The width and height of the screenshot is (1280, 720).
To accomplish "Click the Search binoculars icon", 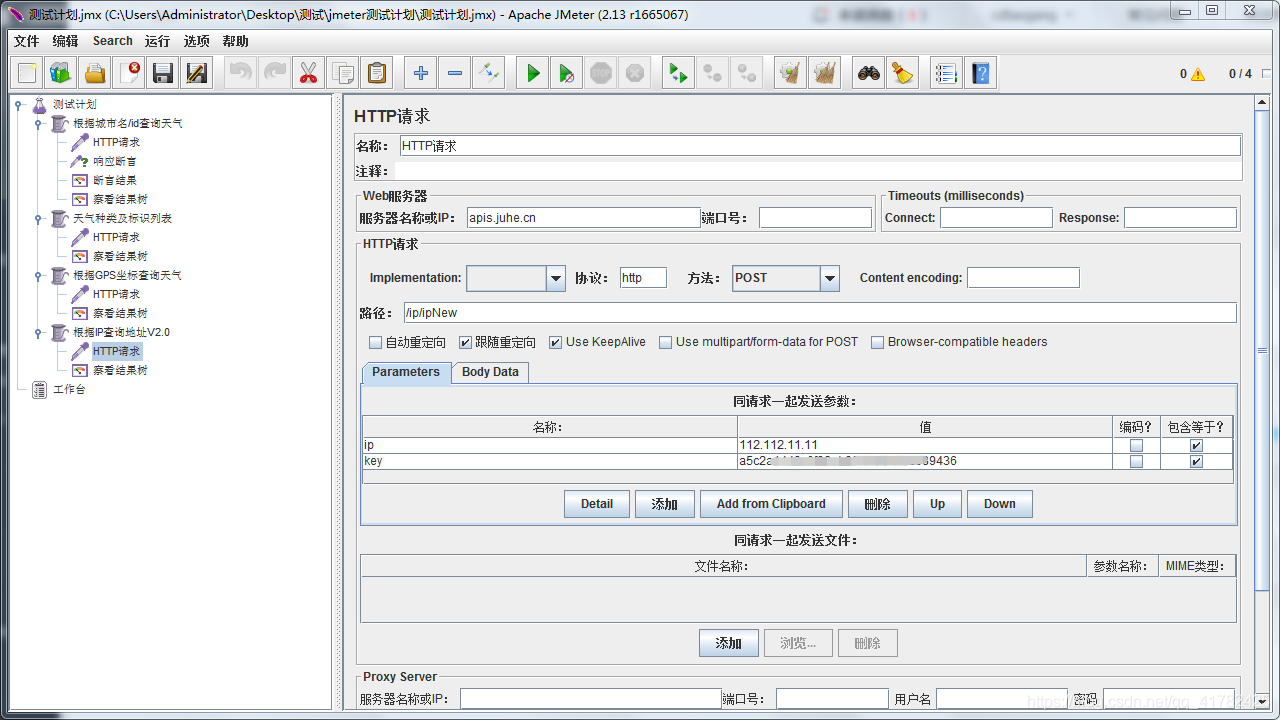I will 869,73.
